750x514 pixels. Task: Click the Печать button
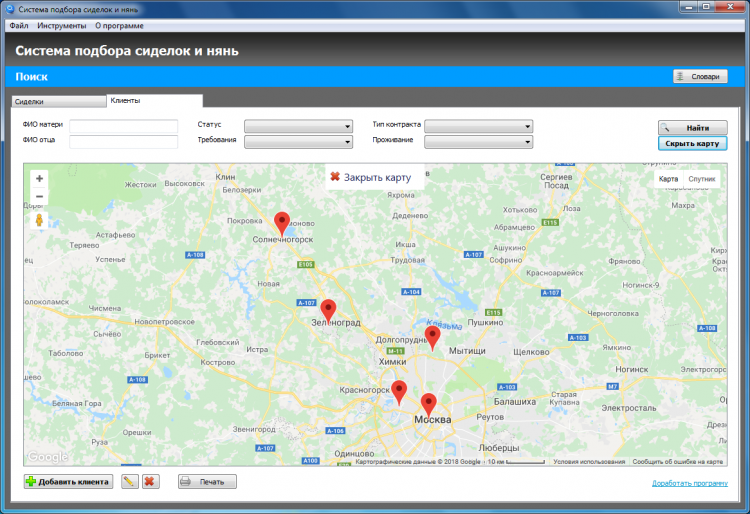coord(207,481)
